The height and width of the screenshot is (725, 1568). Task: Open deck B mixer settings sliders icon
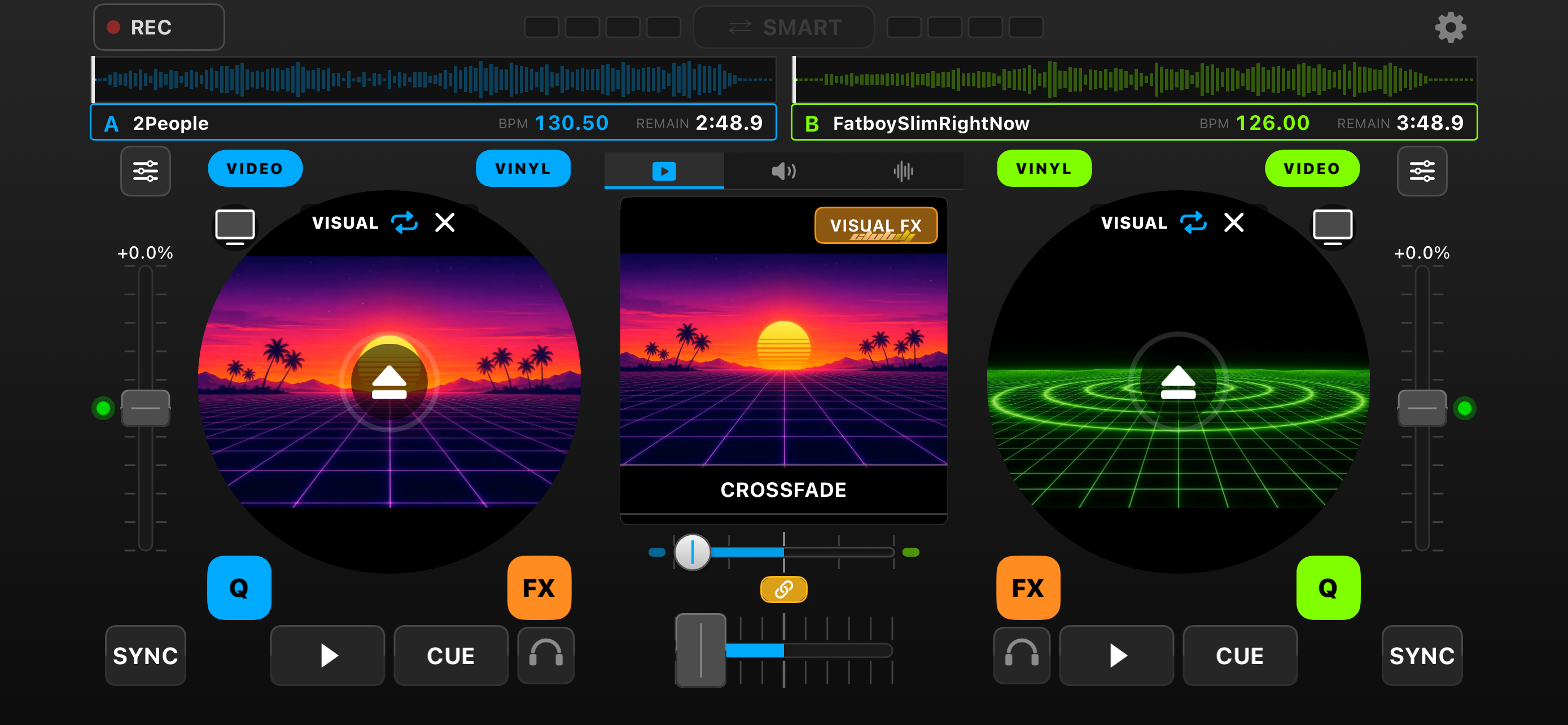(1422, 171)
